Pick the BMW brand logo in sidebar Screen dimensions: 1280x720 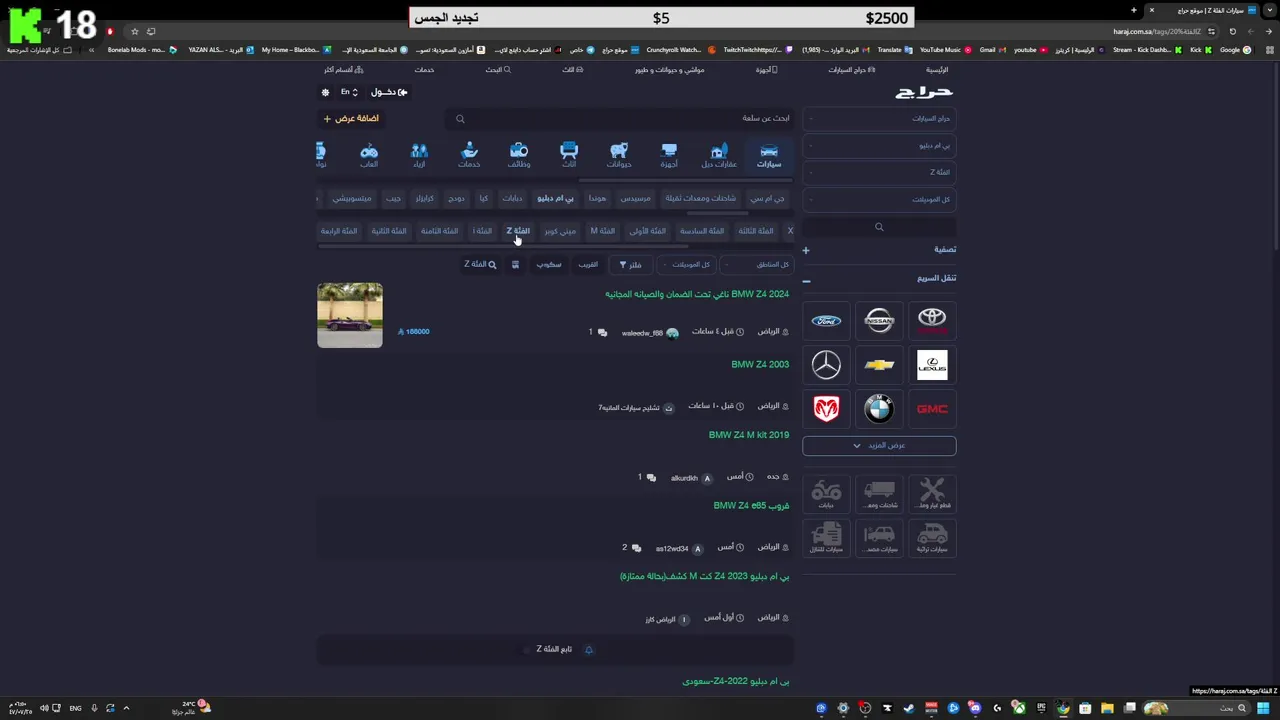point(879,408)
